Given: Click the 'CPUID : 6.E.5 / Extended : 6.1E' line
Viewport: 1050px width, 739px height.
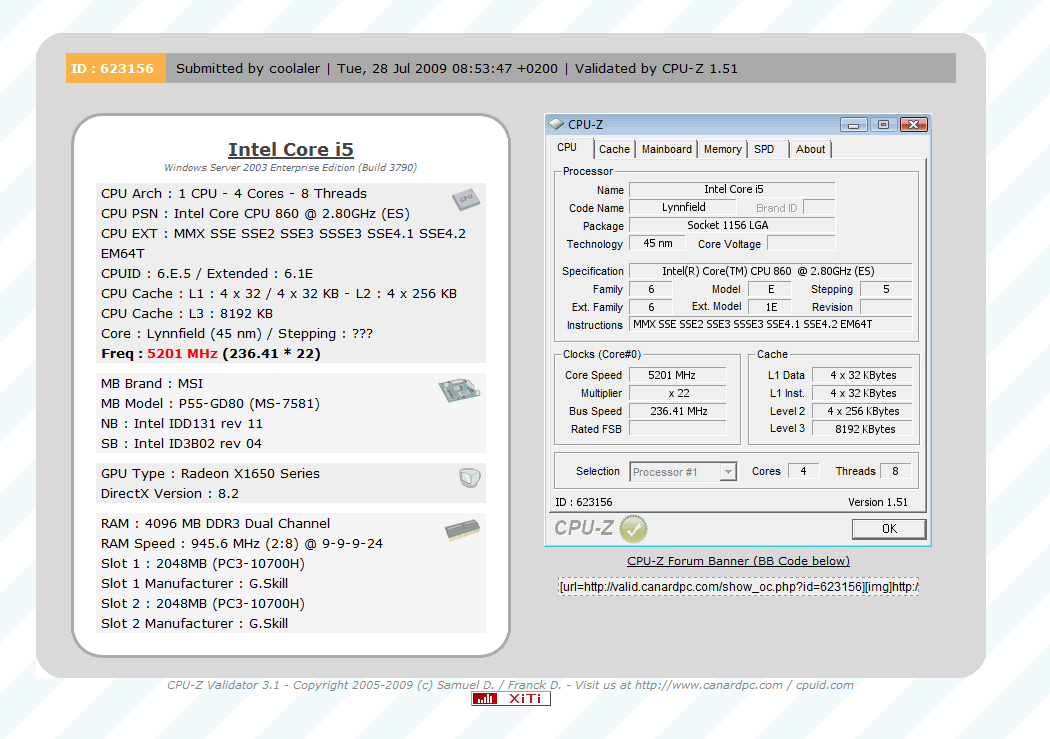Looking at the screenshot, I should (x=207, y=273).
